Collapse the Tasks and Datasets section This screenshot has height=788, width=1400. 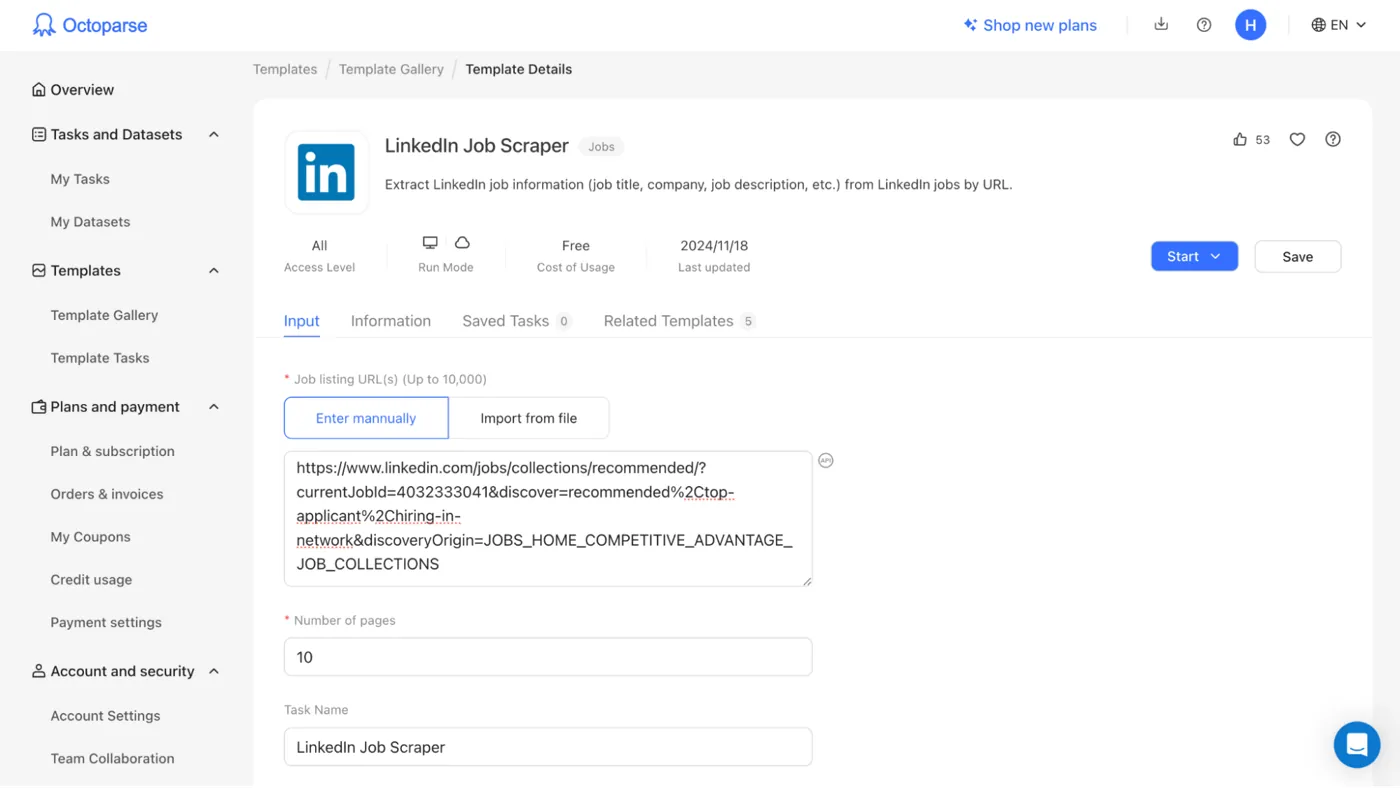pos(214,134)
